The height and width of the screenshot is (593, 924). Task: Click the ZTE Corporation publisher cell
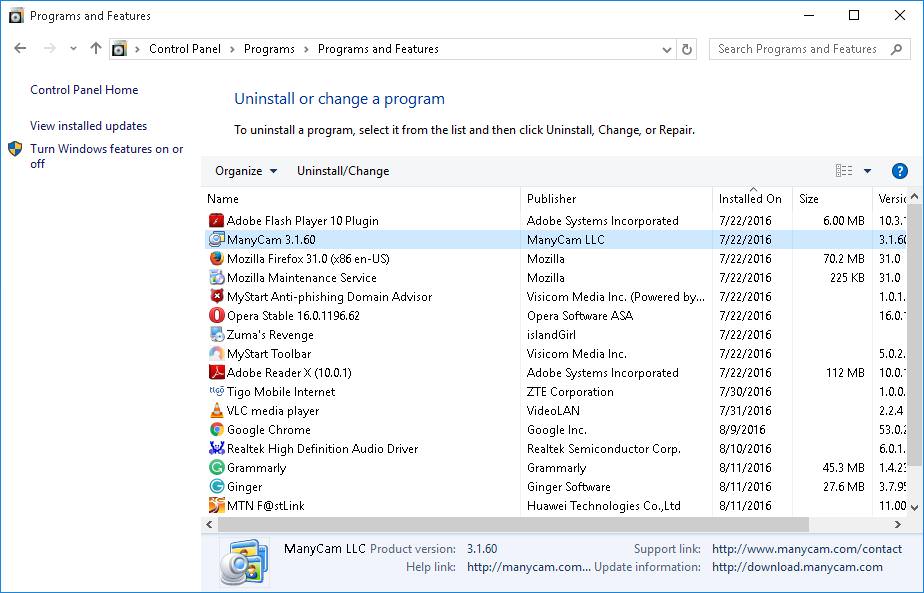point(570,392)
